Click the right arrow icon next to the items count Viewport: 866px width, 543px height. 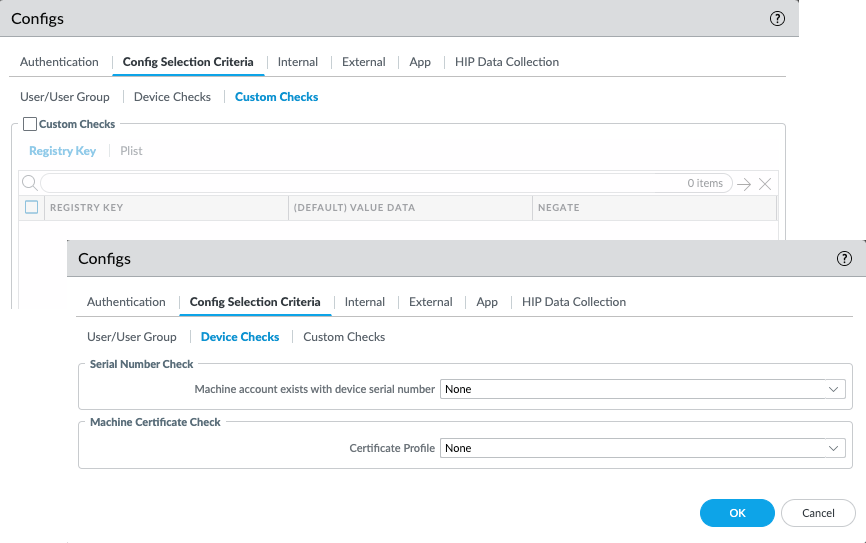click(x=743, y=184)
